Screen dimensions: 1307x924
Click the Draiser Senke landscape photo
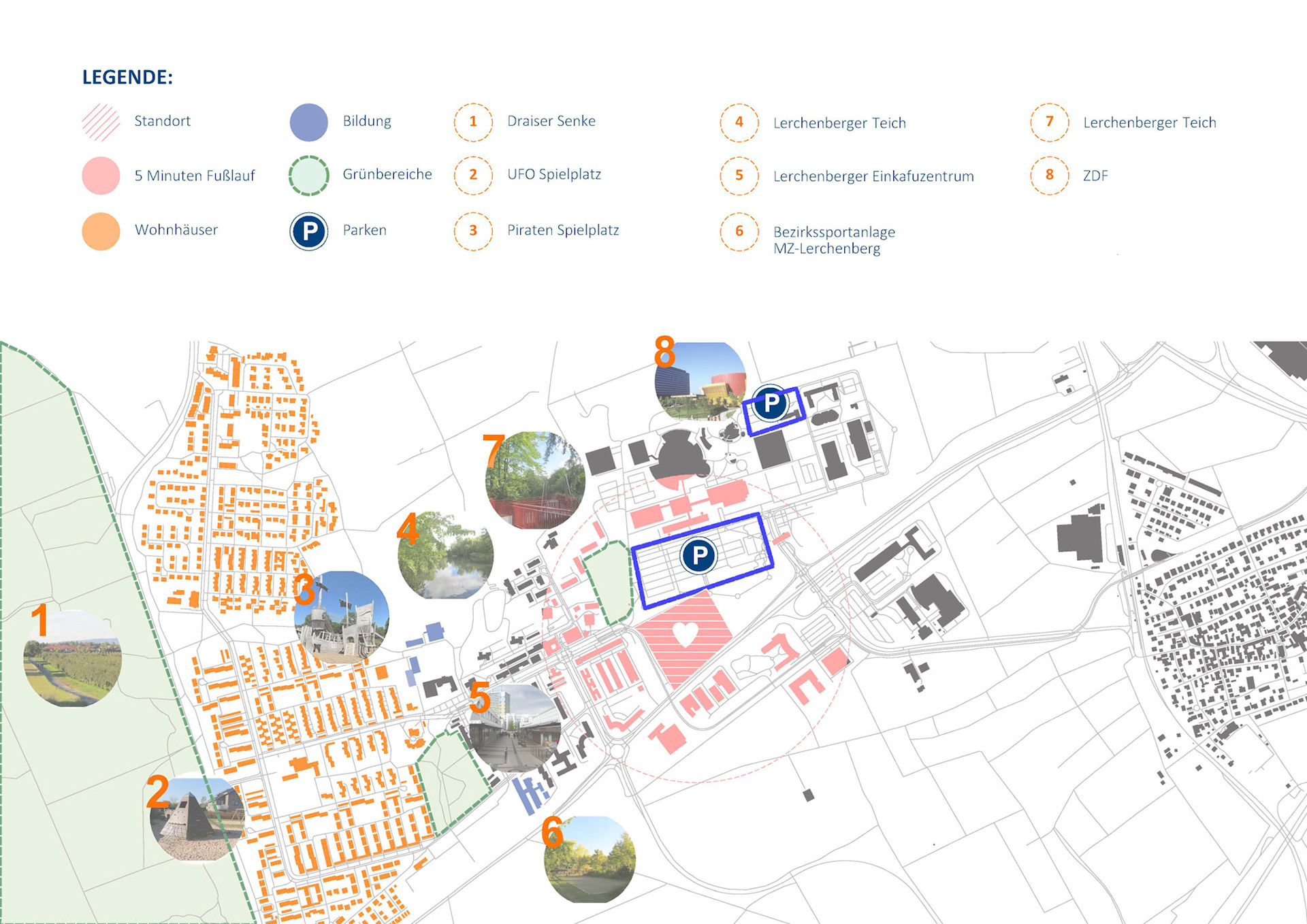[73, 659]
